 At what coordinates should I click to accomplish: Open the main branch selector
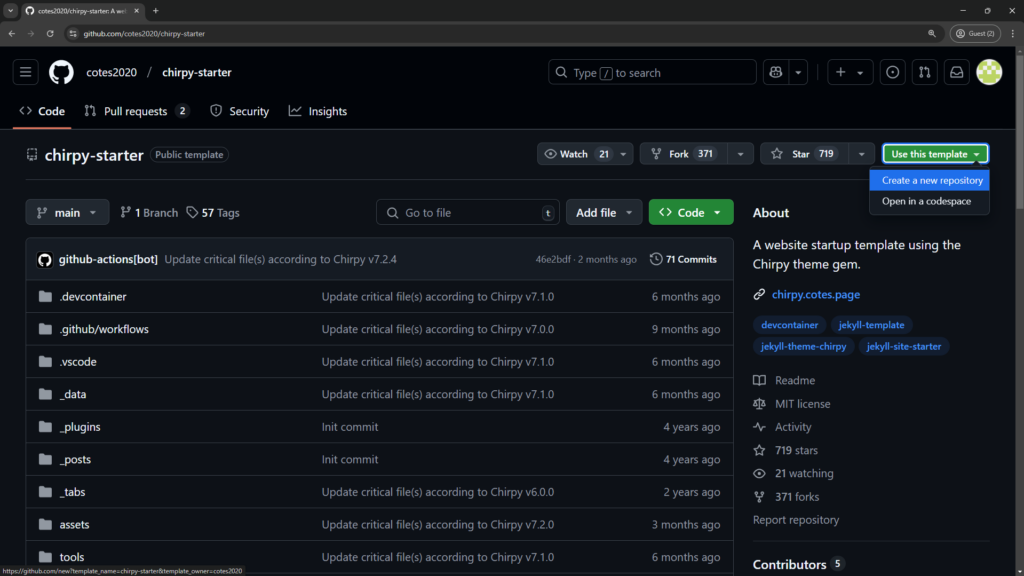coord(67,212)
